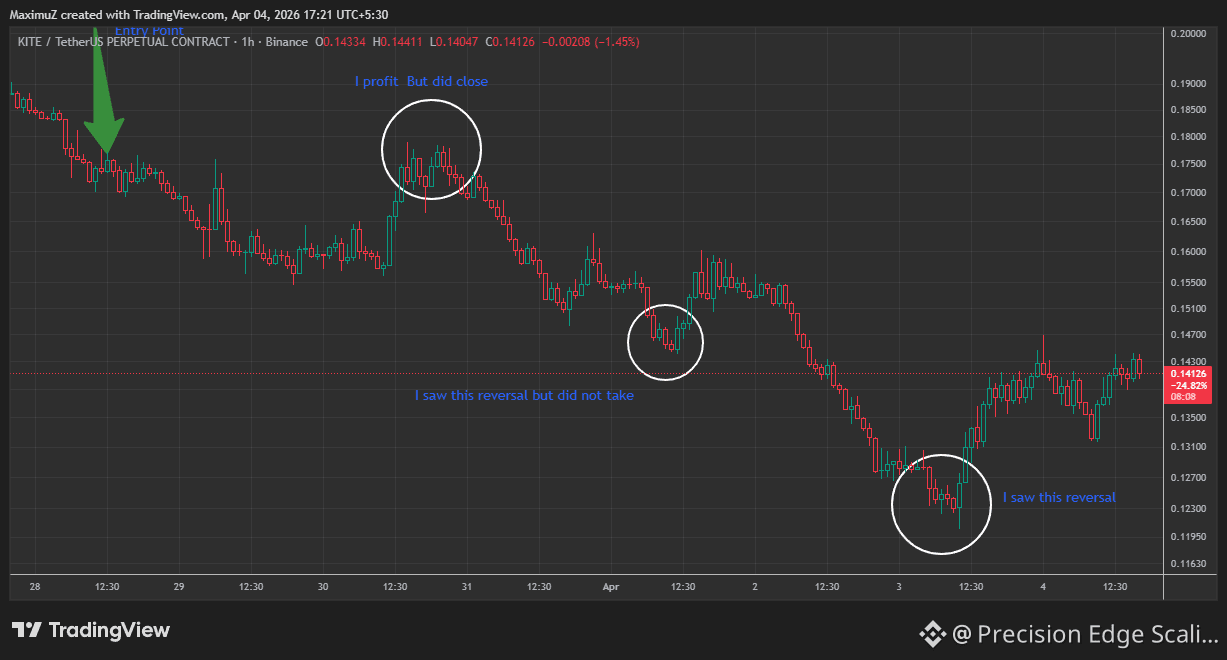Click the KITE / TetherUS PERPETUAL CONTRACT title

122,42
